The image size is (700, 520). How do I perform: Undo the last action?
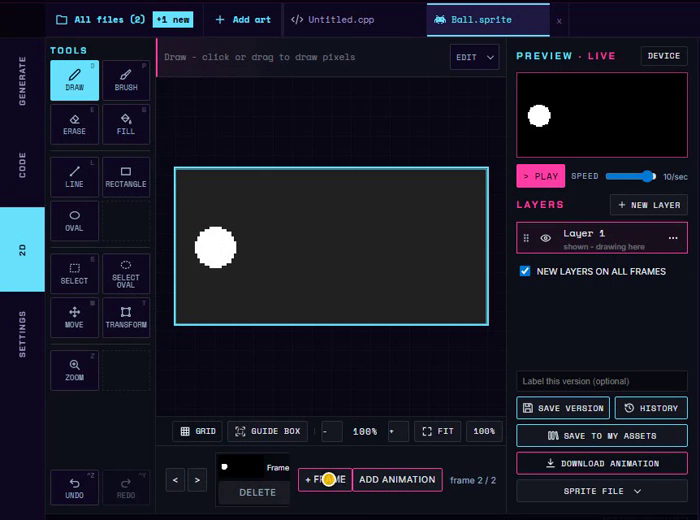(x=75, y=487)
